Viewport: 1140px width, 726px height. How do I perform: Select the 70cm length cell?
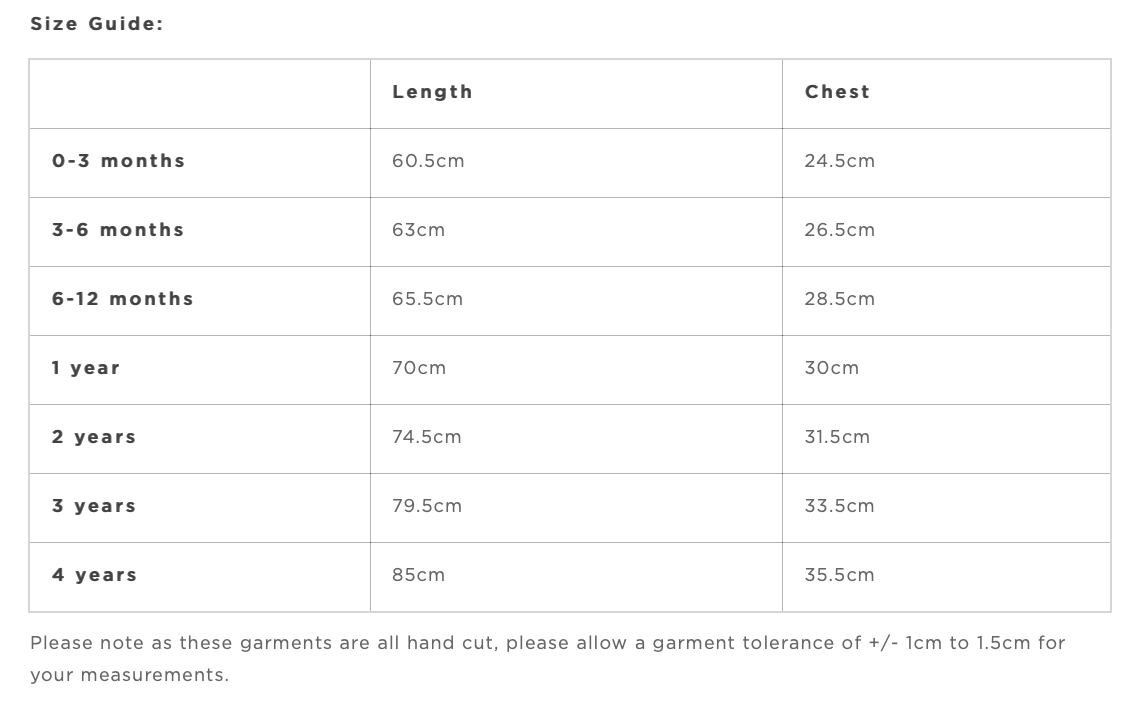419,368
